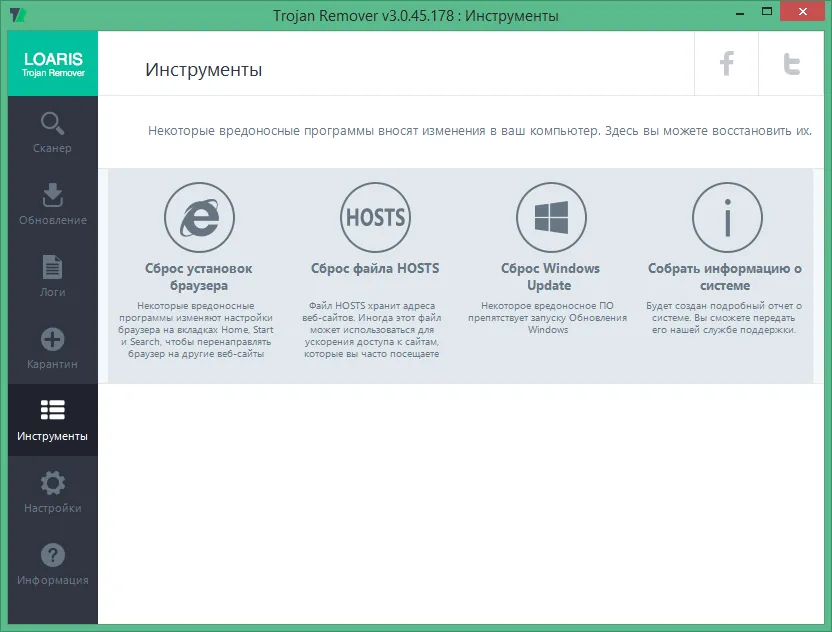
Task: Click the Loaris Trojan Remover logo
Action: point(53,64)
